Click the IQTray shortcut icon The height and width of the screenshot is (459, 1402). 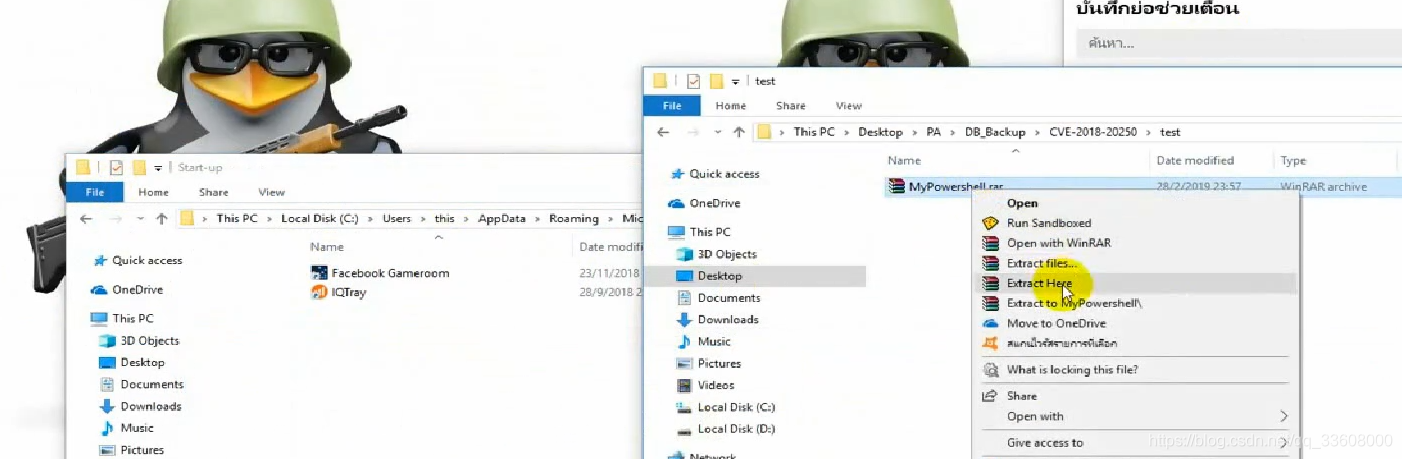(x=319, y=292)
